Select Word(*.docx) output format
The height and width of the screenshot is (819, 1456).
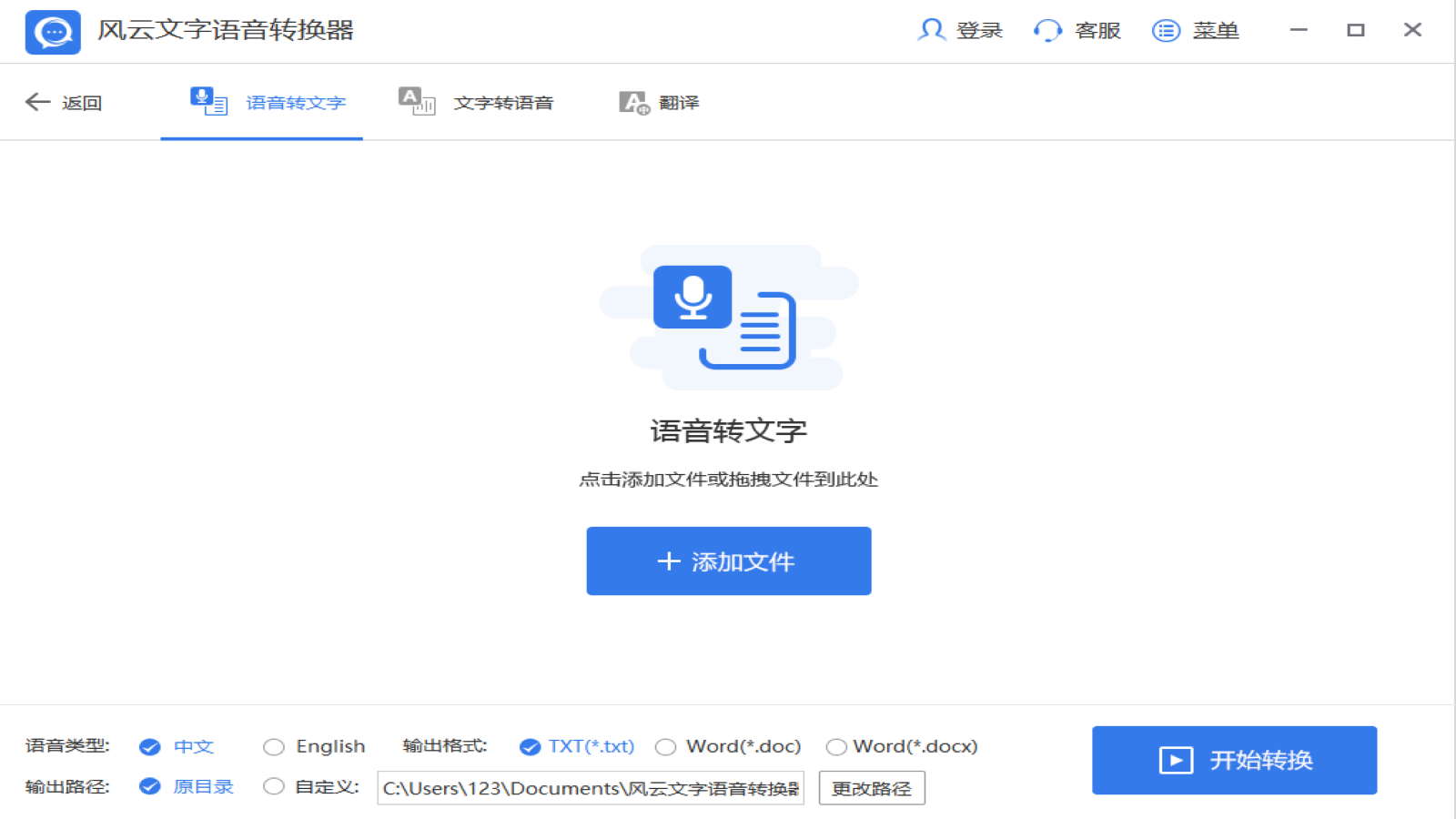(835, 746)
